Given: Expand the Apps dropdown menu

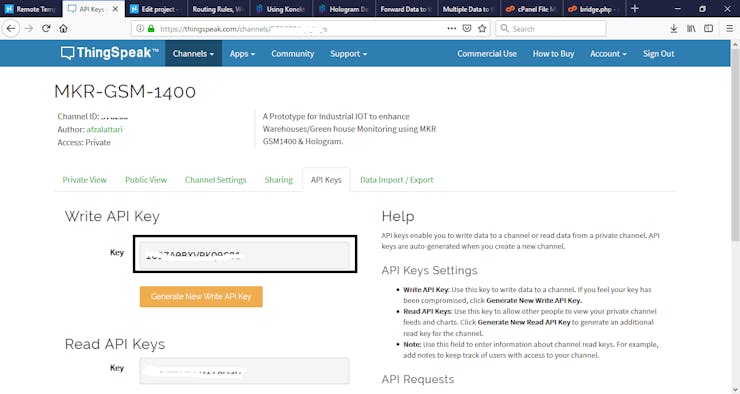Looking at the screenshot, I should [x=242, y=53].
